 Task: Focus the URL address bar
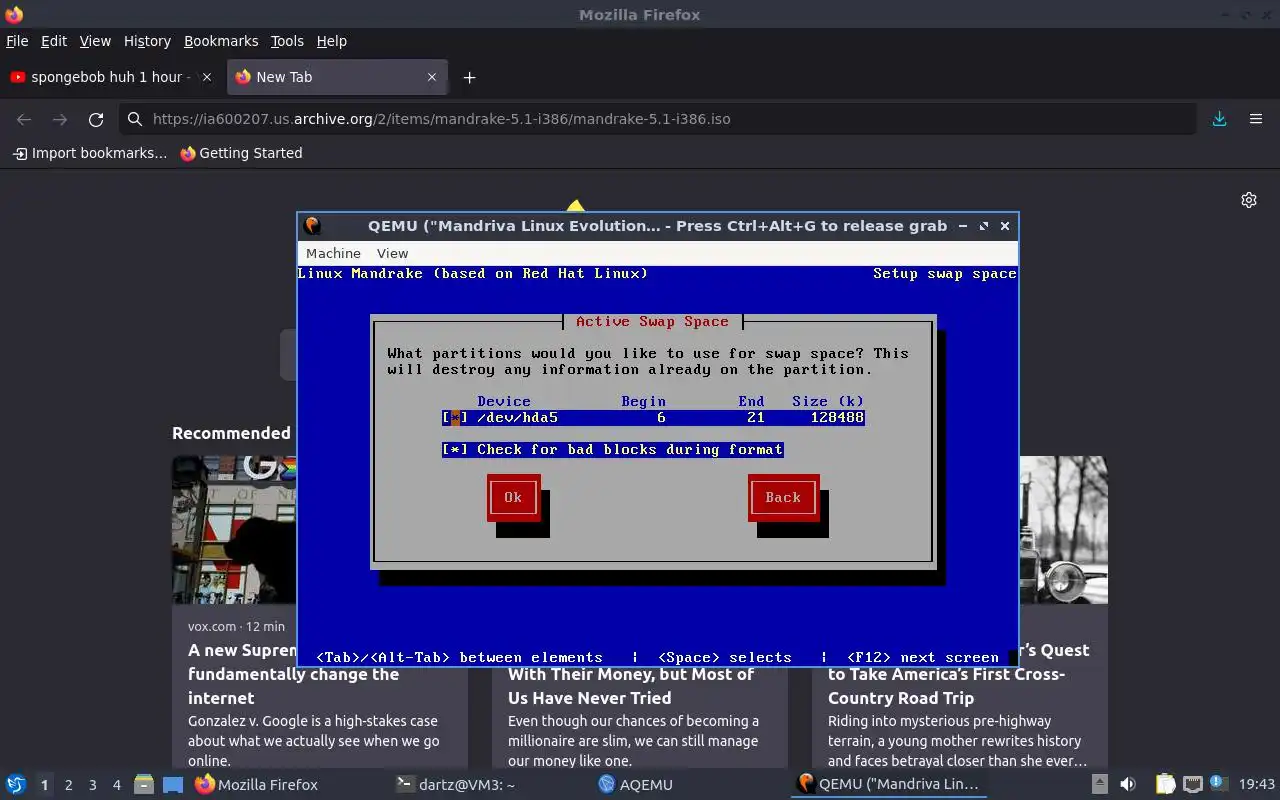click(x=658, y=119)
